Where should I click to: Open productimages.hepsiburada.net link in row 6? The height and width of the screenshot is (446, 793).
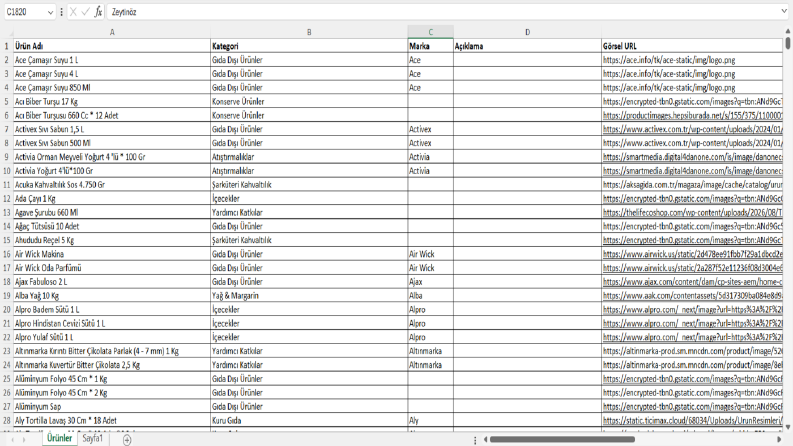tap(692, 115)
